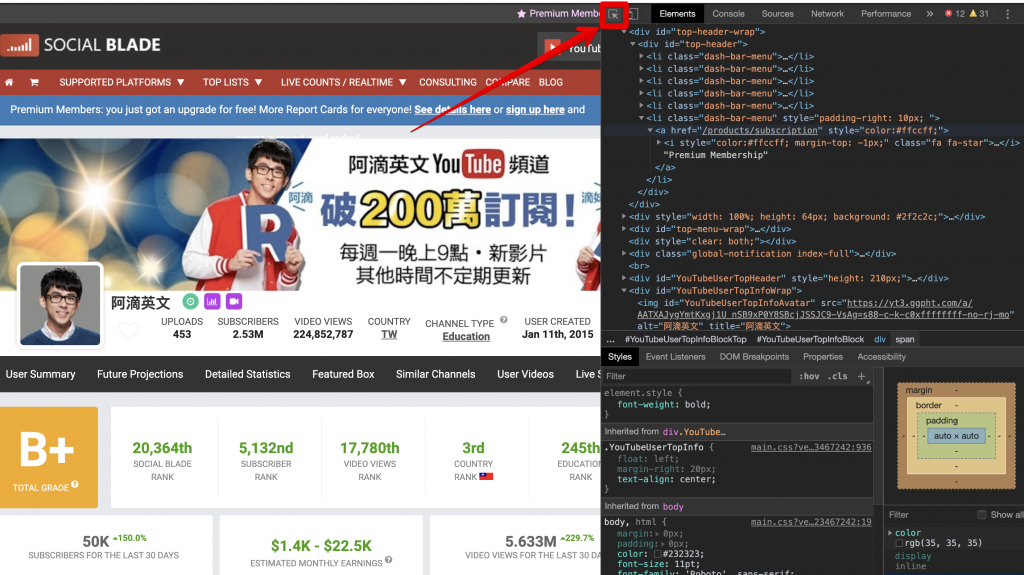
Task: Collapse the div id top-header node
Action: (633, 44)
